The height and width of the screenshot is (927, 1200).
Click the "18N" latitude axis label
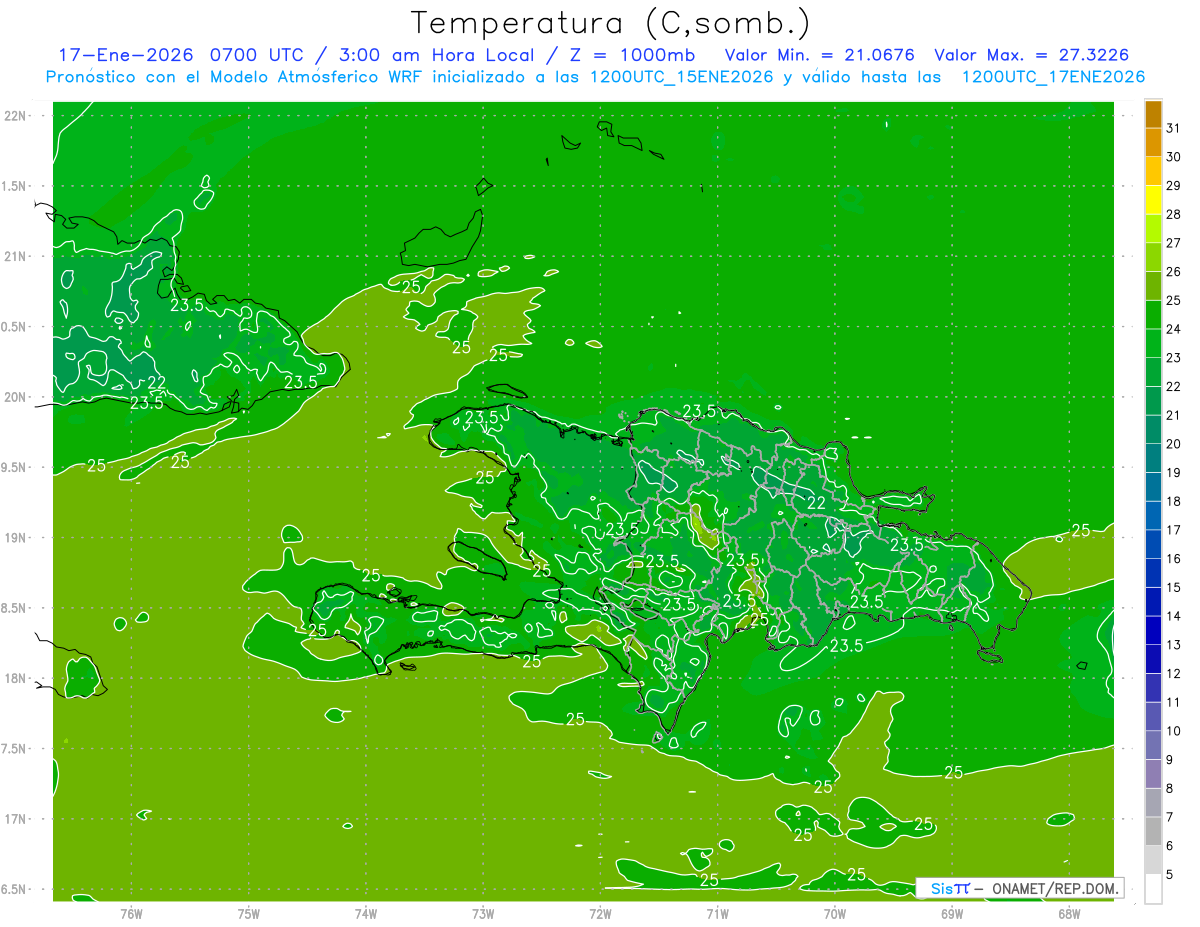(15, 679)
